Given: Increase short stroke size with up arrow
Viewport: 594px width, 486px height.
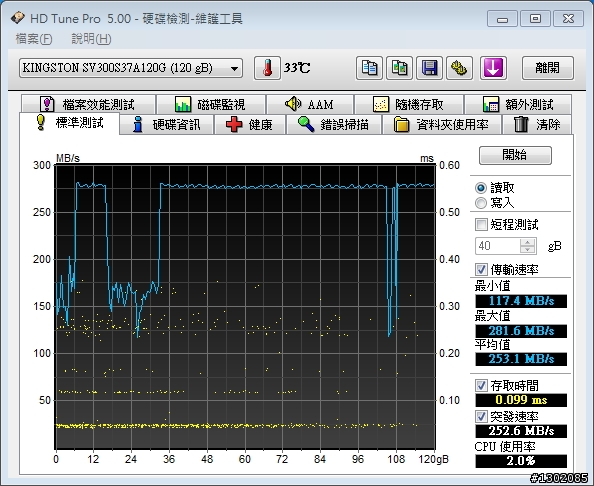Looking at the screenshot, I should click(527, 242).
